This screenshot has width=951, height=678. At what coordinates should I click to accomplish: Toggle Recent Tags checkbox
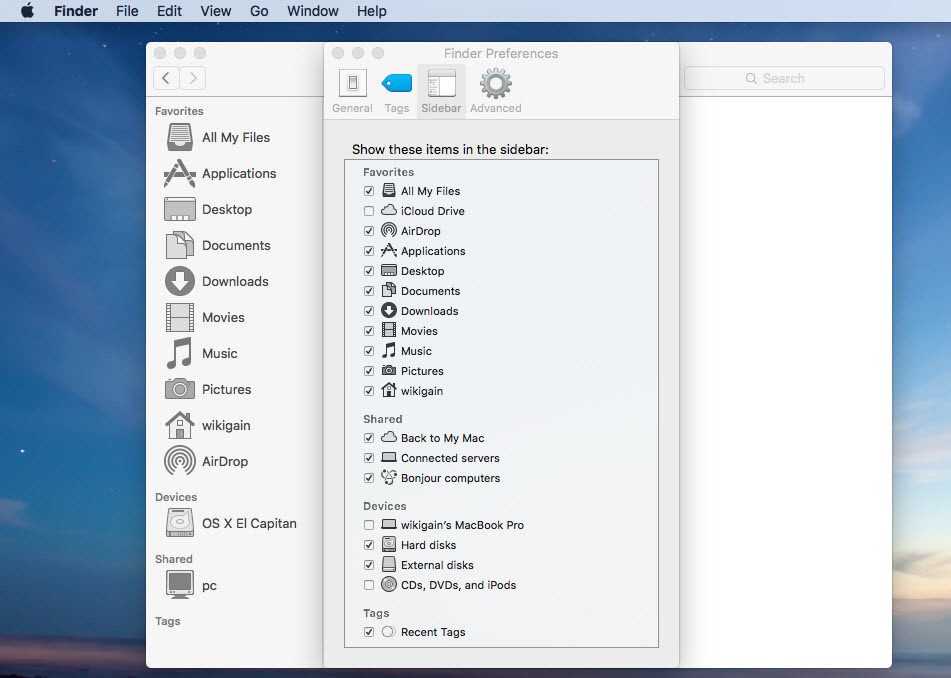pos(369,632)
